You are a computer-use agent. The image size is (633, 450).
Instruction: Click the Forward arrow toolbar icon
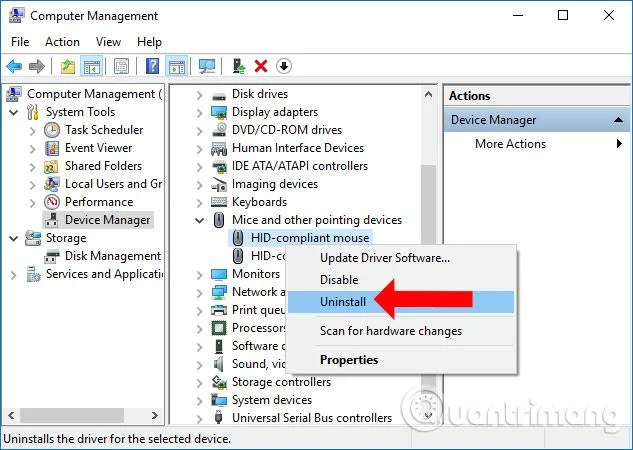(37, 66)
